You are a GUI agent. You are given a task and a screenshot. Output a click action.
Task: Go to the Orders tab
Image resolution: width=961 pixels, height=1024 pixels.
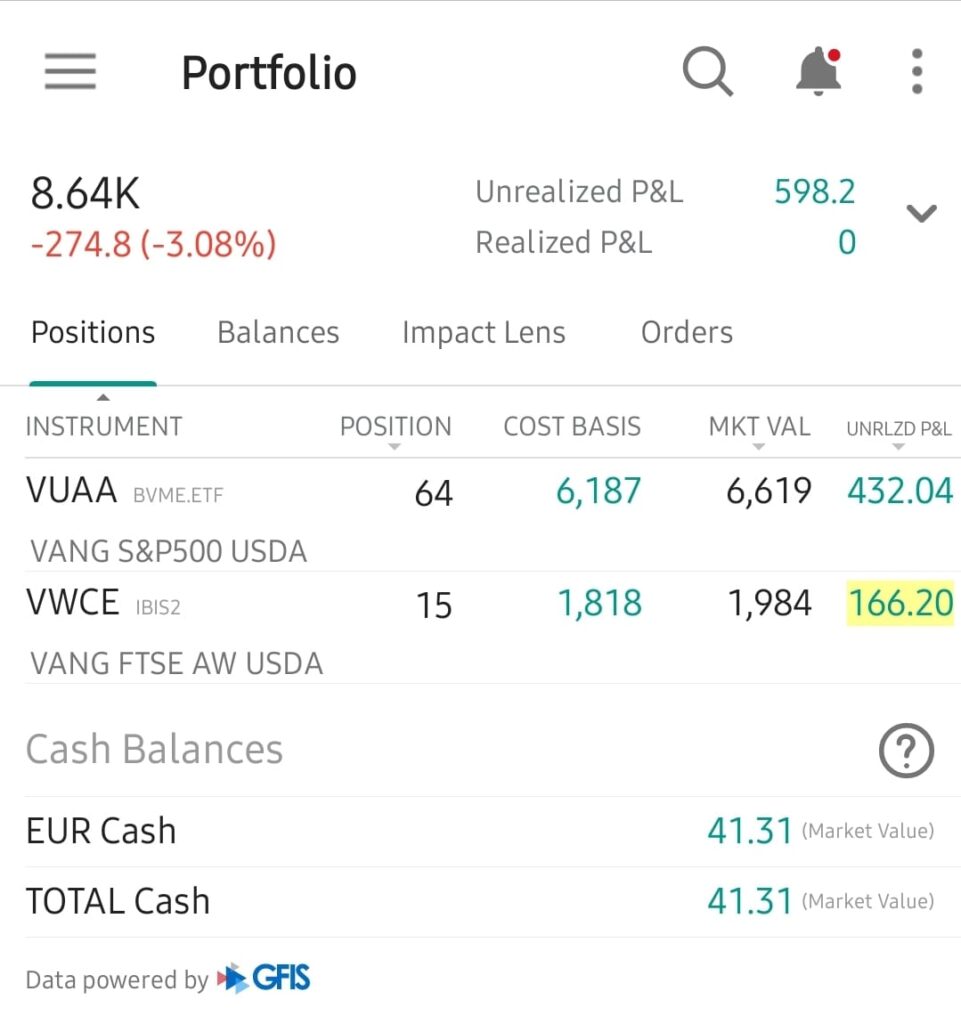click(687, 333)
